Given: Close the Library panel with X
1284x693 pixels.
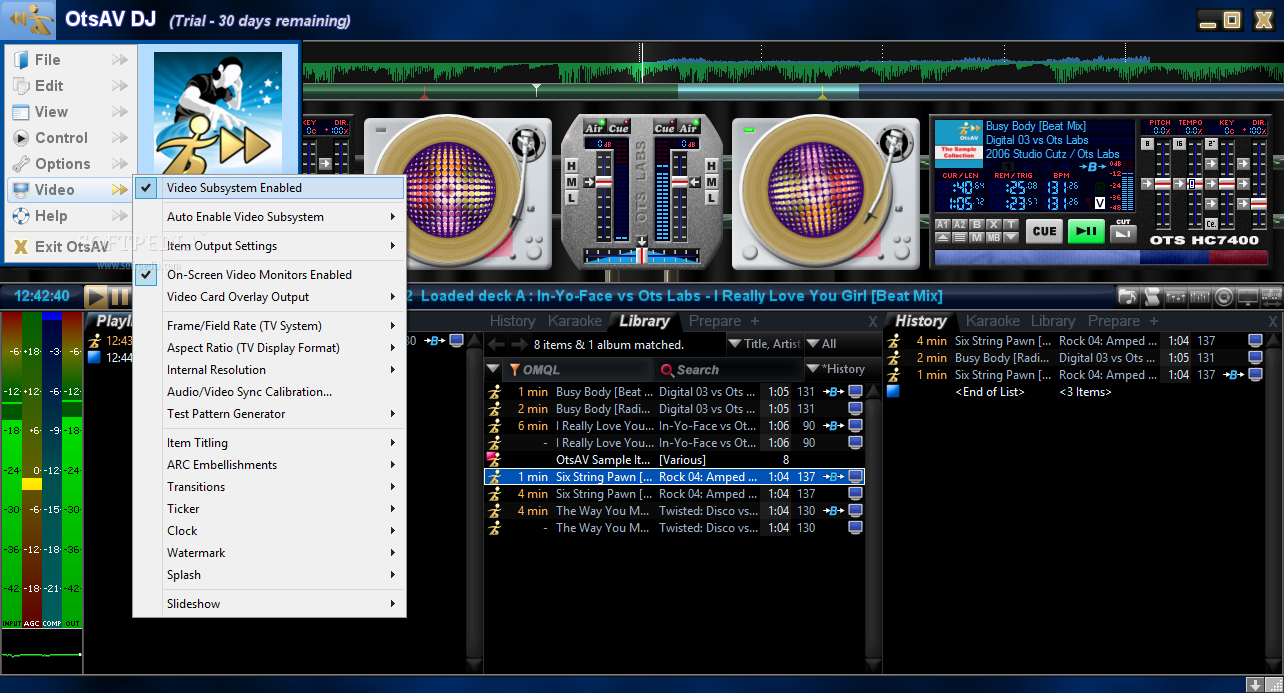Looking at the screenshot, I should tap(872, 322).
